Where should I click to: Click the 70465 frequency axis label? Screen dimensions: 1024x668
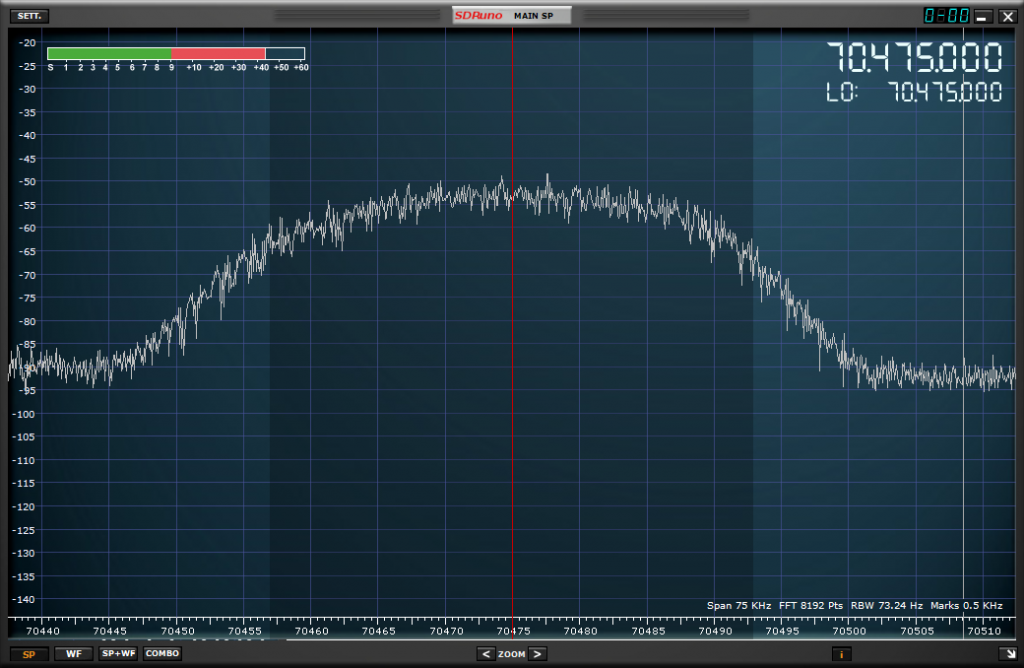[379, 631]
